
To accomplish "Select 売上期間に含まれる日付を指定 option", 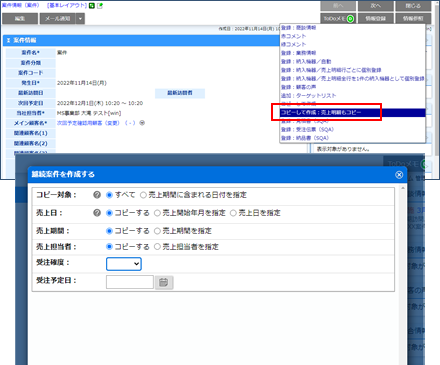I will pyautogui.click(x=143, y=195).
